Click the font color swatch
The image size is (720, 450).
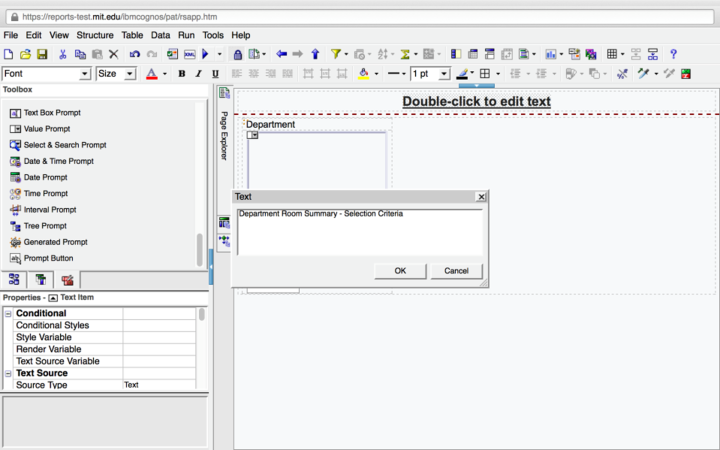(151, 74)
